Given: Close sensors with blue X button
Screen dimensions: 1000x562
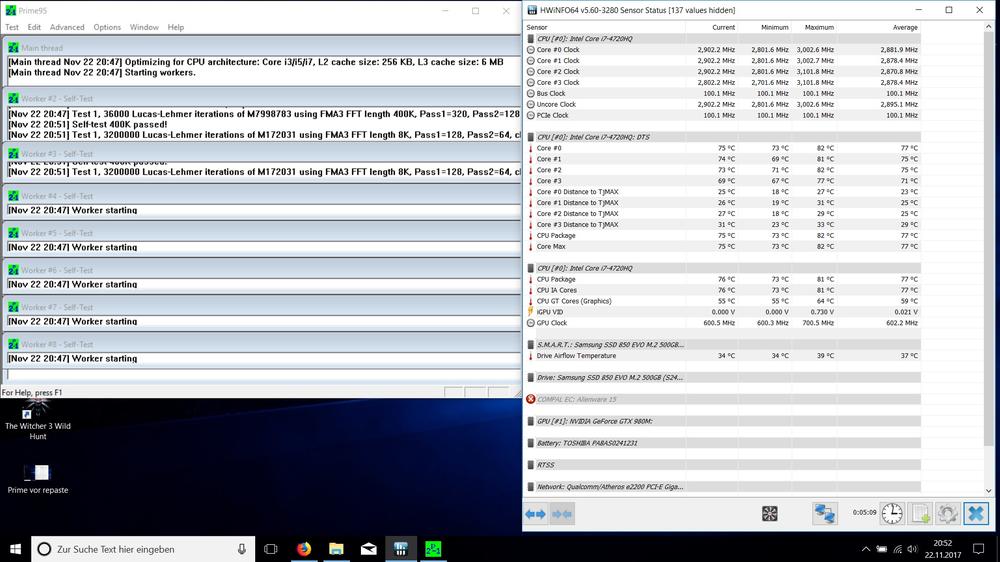Looking at the screenshot, I should 975,514.
